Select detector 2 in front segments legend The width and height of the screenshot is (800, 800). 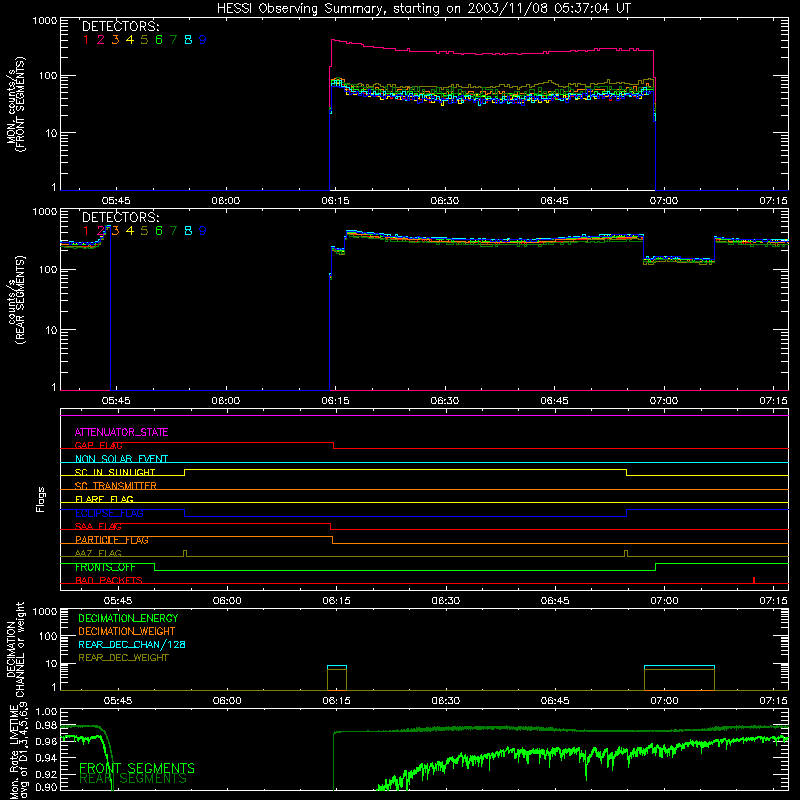pos(101,40)
